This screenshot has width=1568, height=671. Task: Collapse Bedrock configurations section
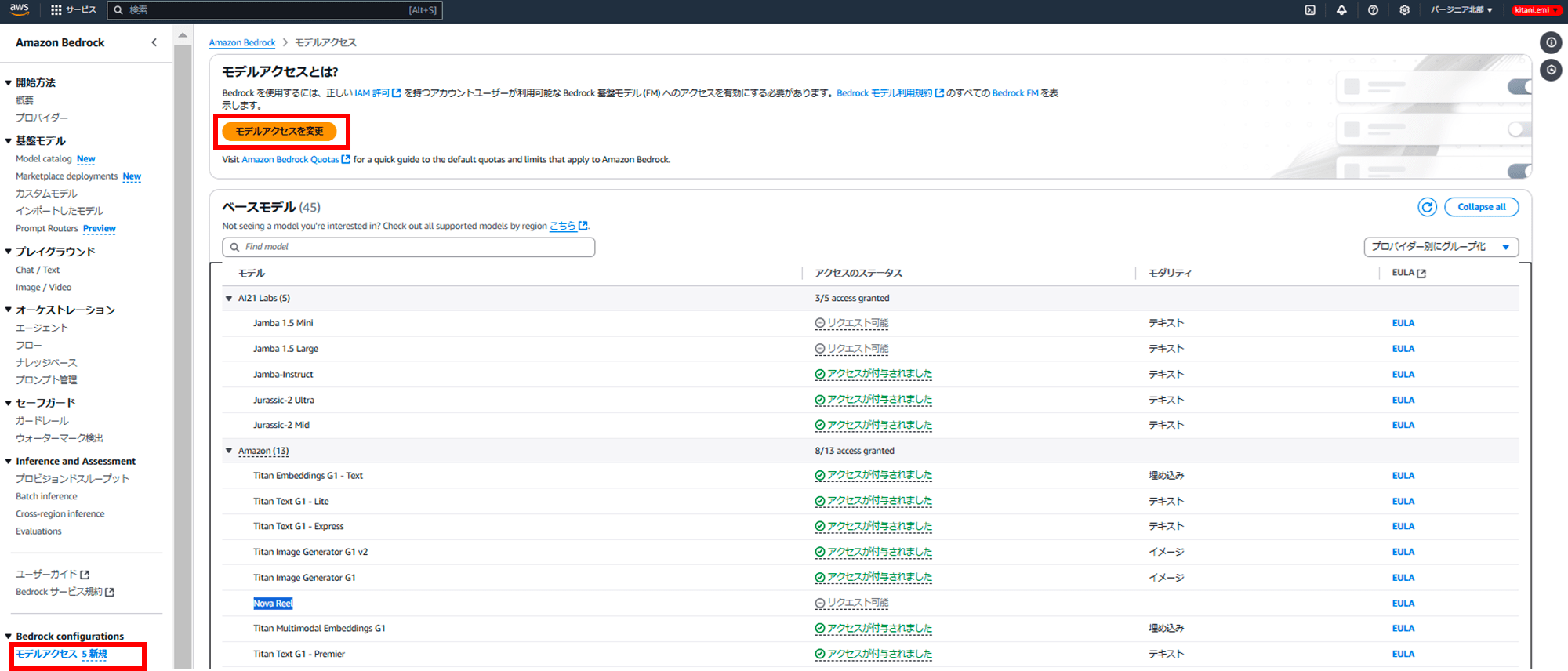click(x=8, y=637)
